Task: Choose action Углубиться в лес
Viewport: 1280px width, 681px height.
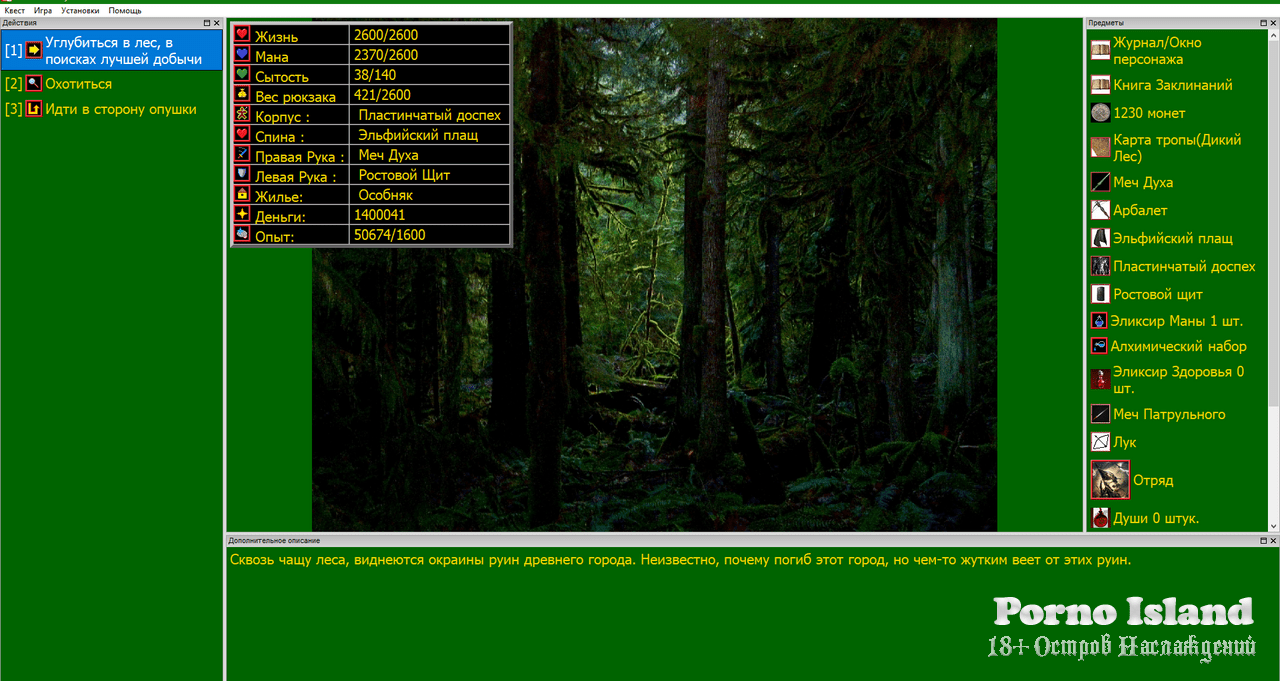Action: click(122, 51)
